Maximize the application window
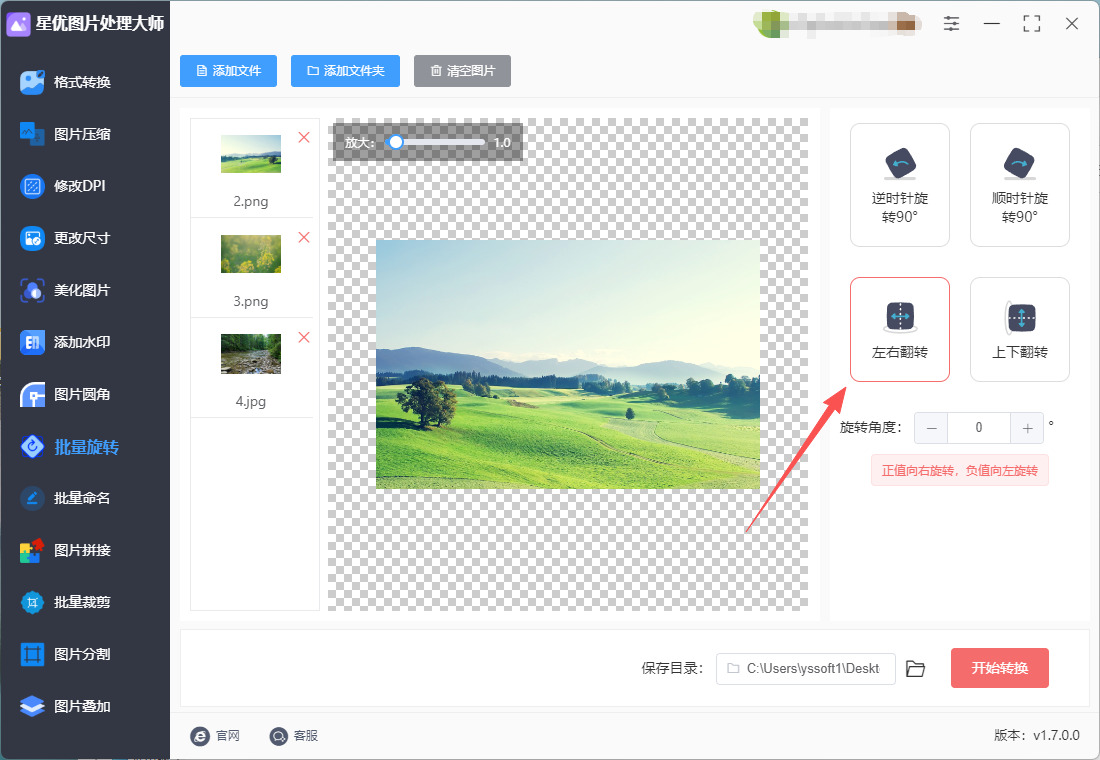This screenshot has height=760, width=1100. click(x=1031, y=24)
